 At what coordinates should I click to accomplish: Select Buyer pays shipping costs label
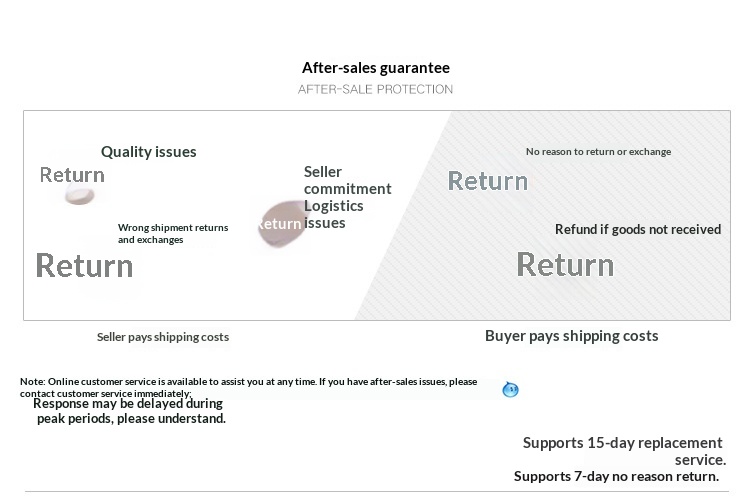[x=571, y=336]
